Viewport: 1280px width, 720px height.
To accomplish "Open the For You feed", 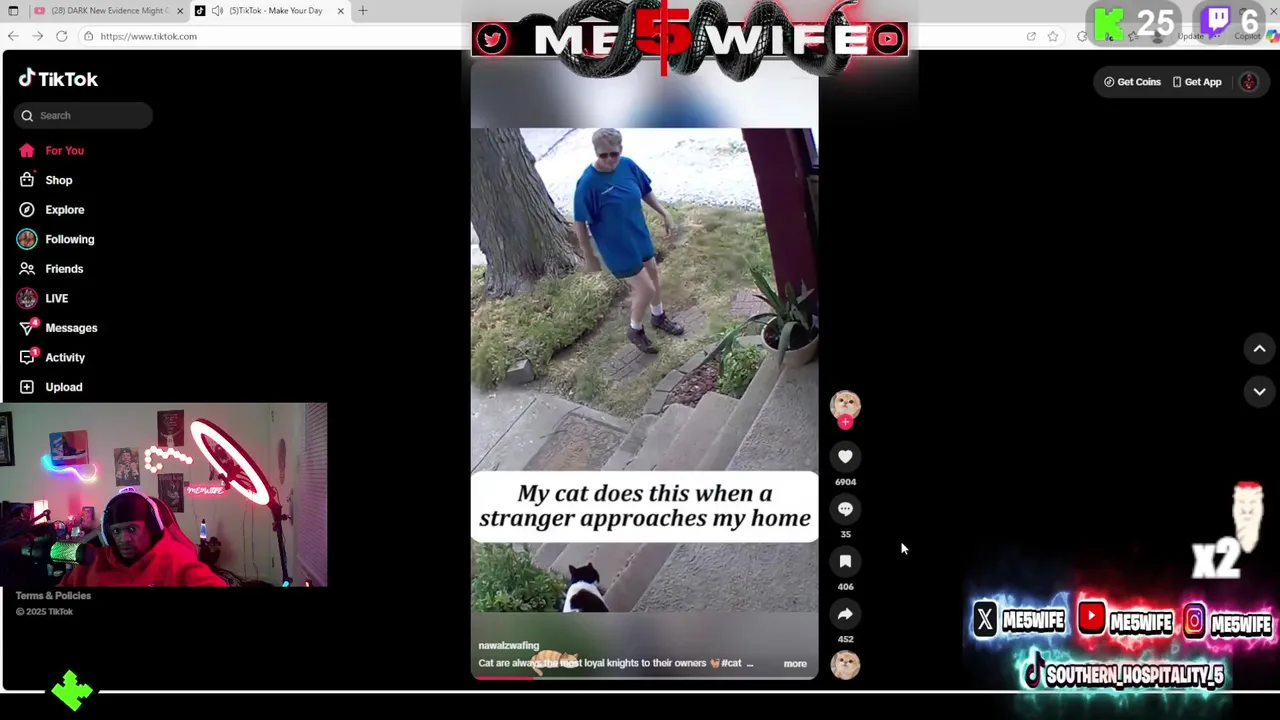I will [51, 150].
